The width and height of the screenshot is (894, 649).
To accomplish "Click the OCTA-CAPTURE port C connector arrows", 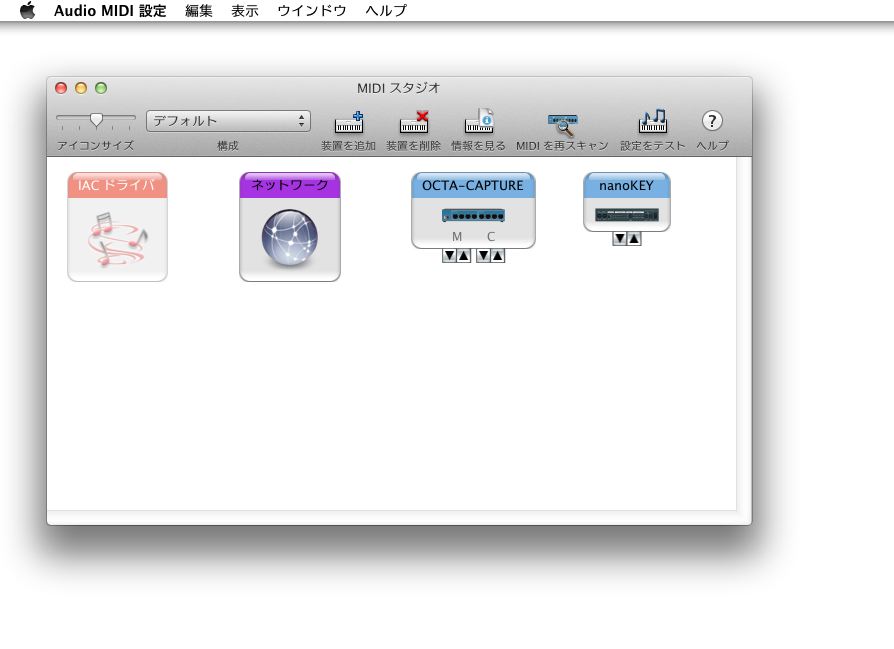I will [490, 255].
